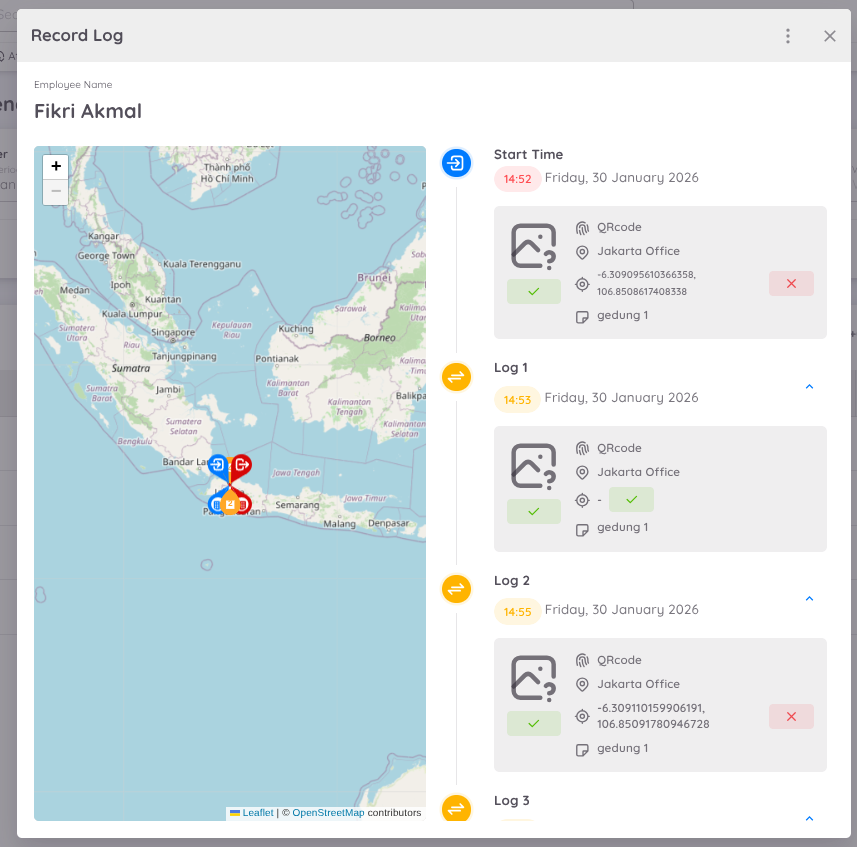Viewport: 857px width, 847px height.
Task: Click red X beside Log 2 coordinates
Action: (x=791, y=716)
